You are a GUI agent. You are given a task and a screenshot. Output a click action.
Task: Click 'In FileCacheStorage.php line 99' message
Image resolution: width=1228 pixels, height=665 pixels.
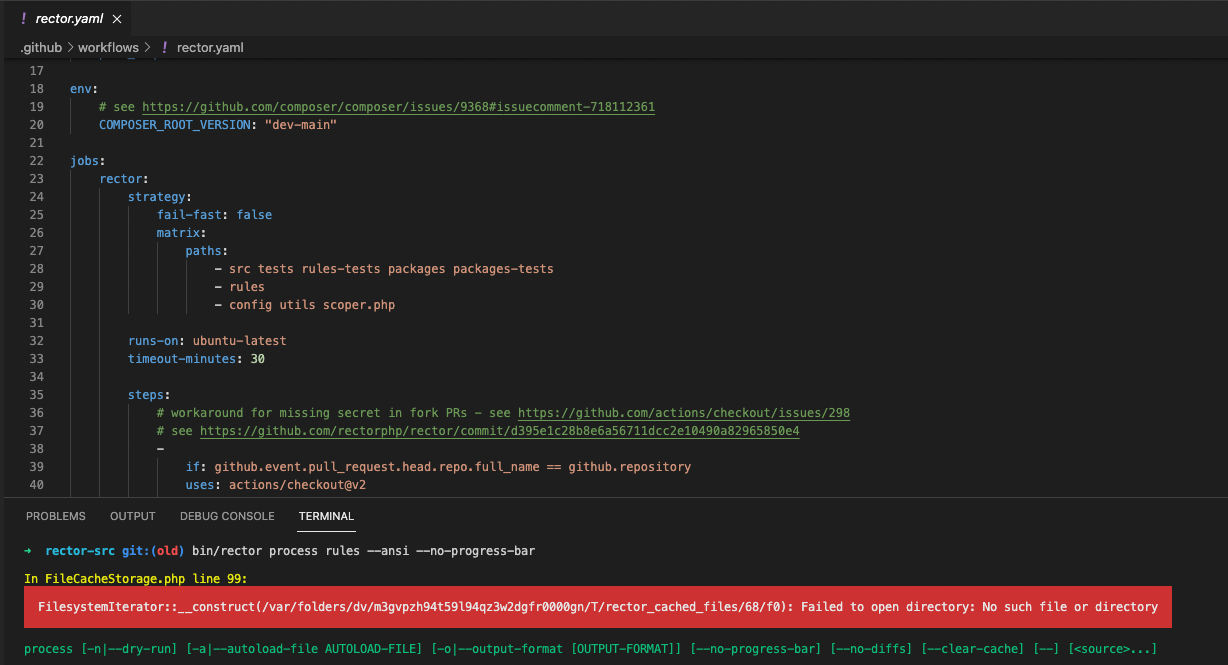[x=135, y=579]
